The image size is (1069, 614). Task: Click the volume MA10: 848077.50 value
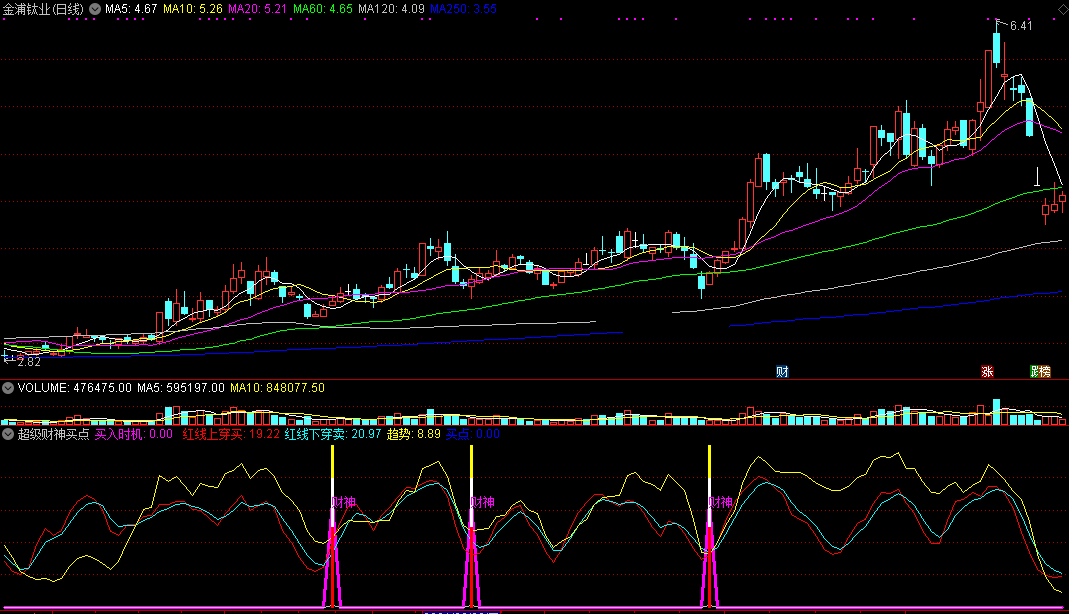pyautogui.click(x=277, y=388)
